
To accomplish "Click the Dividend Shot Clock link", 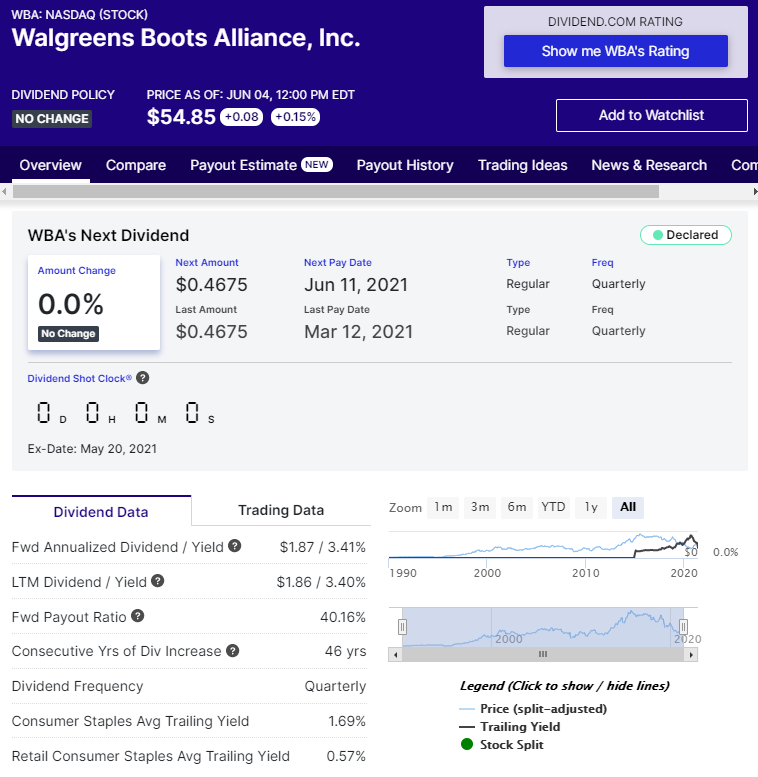I will [x=79, y=379].
